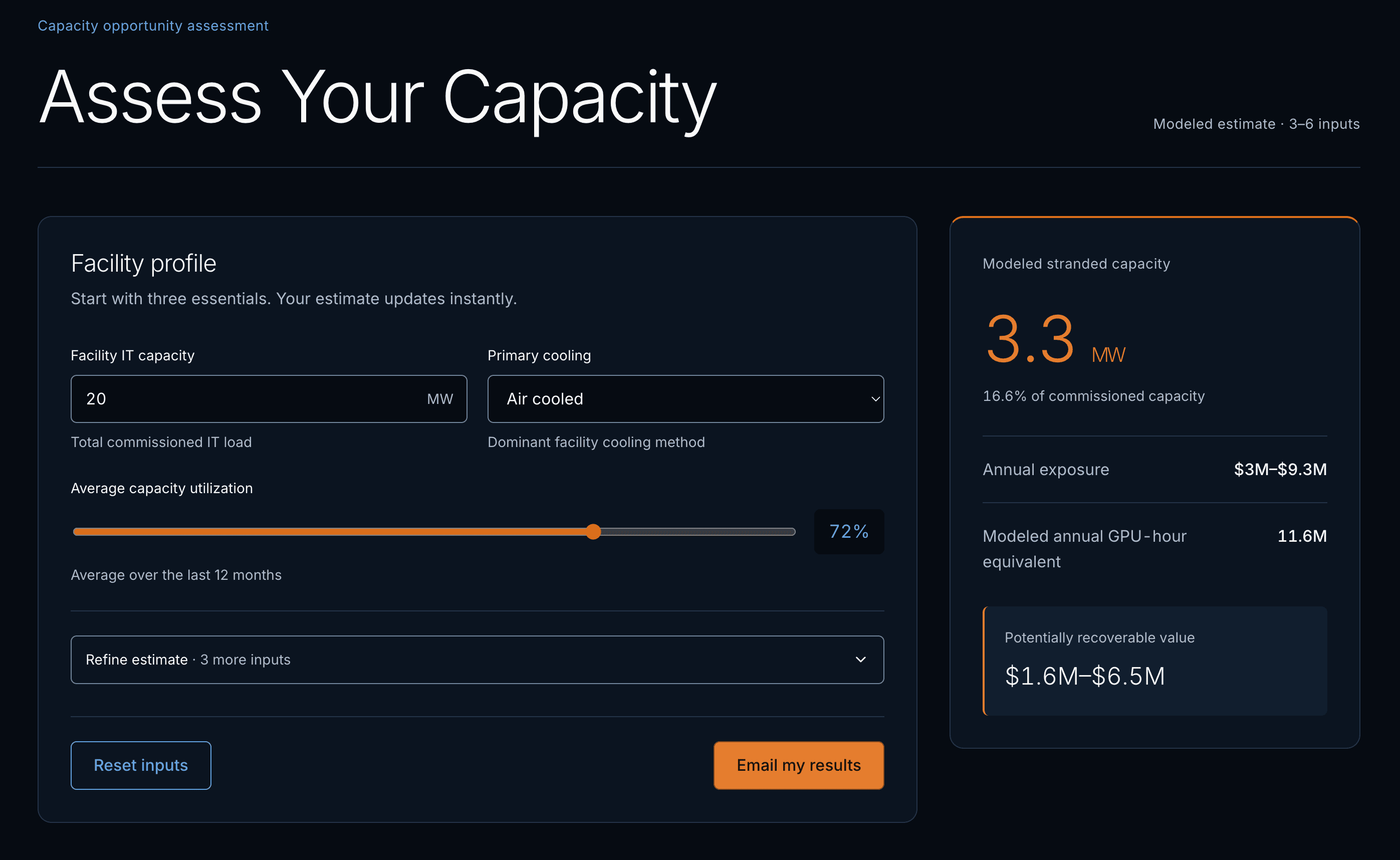
Task: Click the Email my results button
Action: pyautogui.click(x=798, y=766)
